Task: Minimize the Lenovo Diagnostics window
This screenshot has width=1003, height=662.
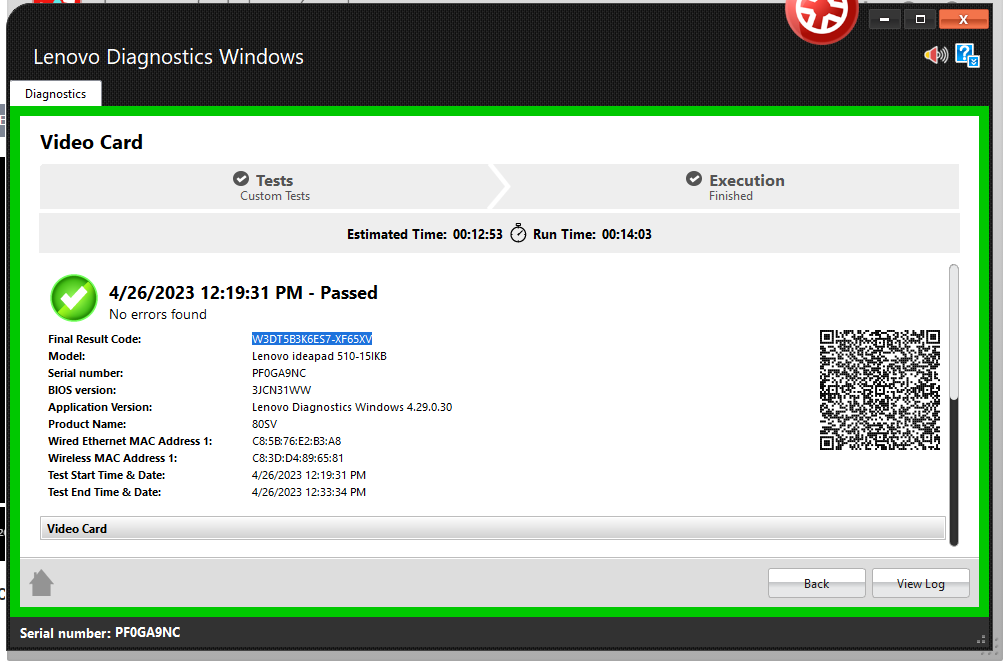Action: (x=885, y=19)
